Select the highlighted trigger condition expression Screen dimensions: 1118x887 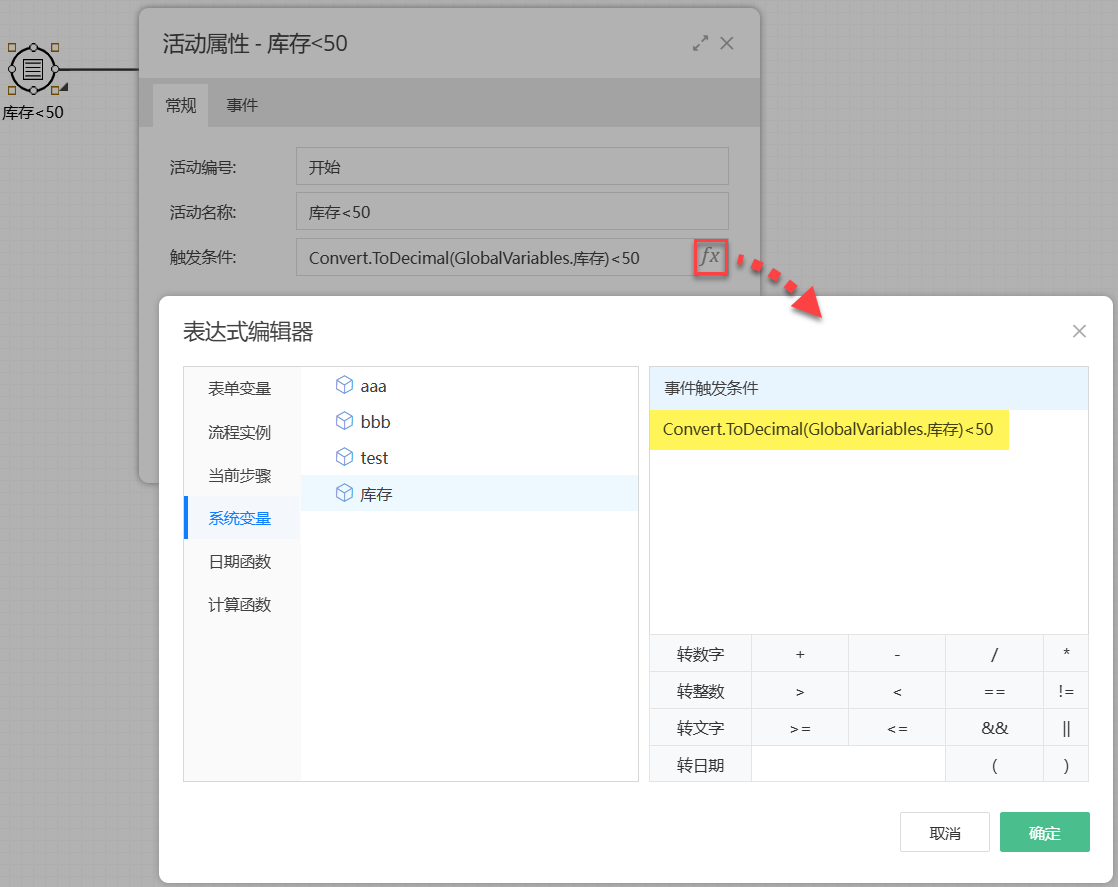click(829, 429)
